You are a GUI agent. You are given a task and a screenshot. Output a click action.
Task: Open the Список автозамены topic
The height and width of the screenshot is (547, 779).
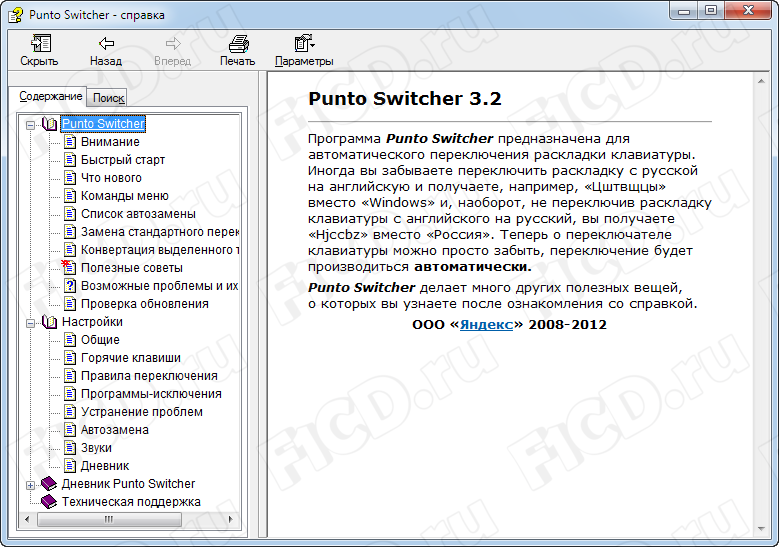pyautogui.click(x=138, y=214)
